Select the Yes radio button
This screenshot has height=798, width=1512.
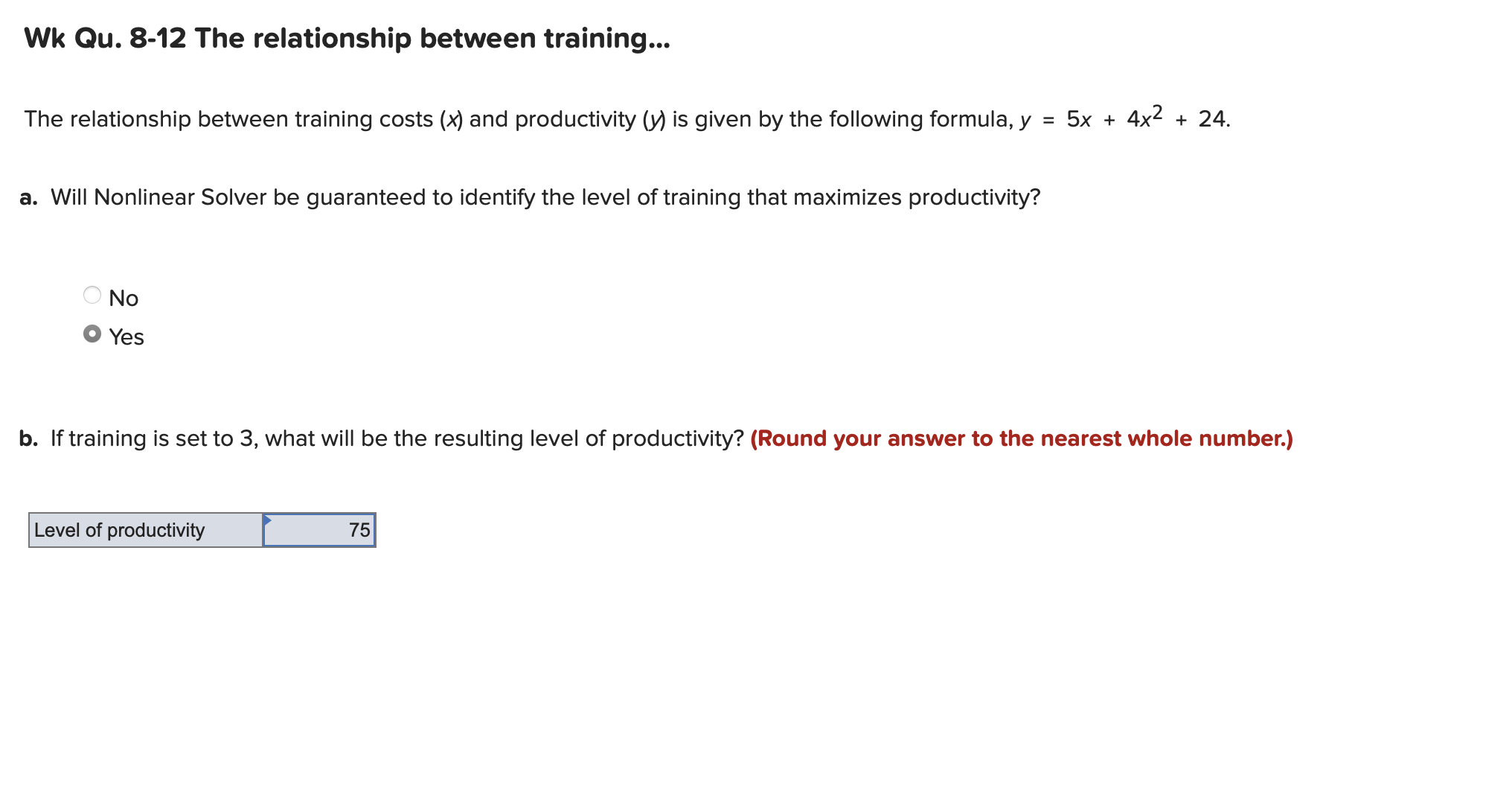click(x=92, y=334)
